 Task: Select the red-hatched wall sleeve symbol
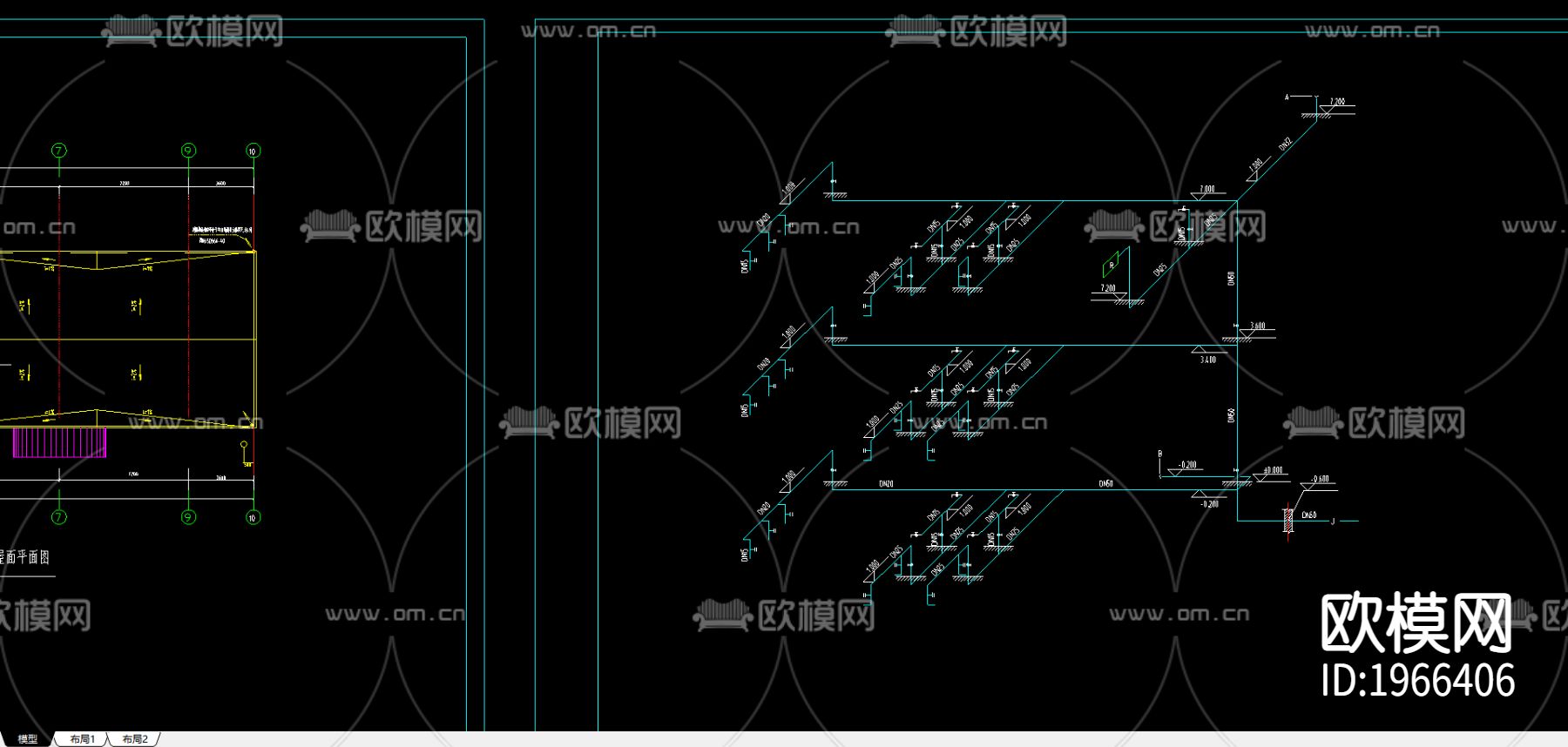coord(1288,521)
